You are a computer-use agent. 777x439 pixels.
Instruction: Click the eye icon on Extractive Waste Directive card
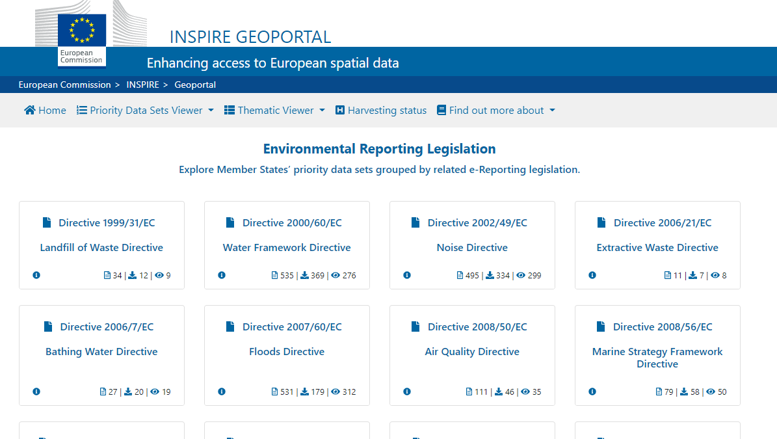715,275
